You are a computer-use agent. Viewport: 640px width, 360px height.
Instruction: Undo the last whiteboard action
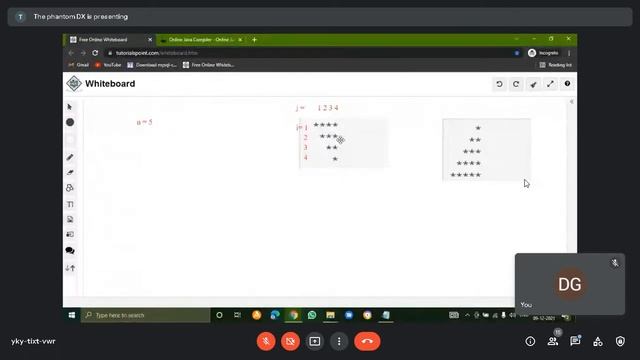(499, 84)
